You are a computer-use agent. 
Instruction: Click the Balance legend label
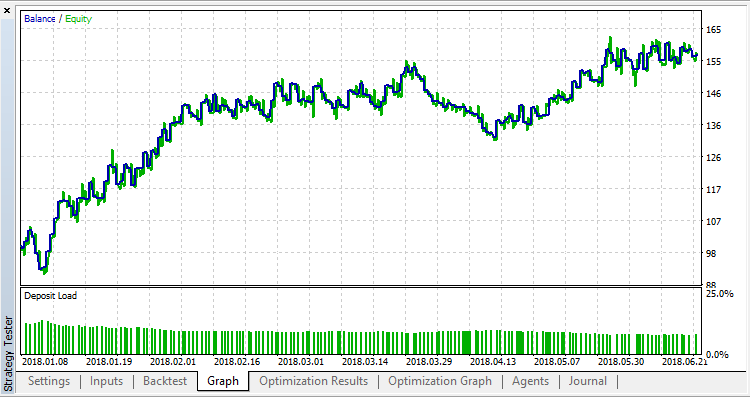(x=40, y=19)
